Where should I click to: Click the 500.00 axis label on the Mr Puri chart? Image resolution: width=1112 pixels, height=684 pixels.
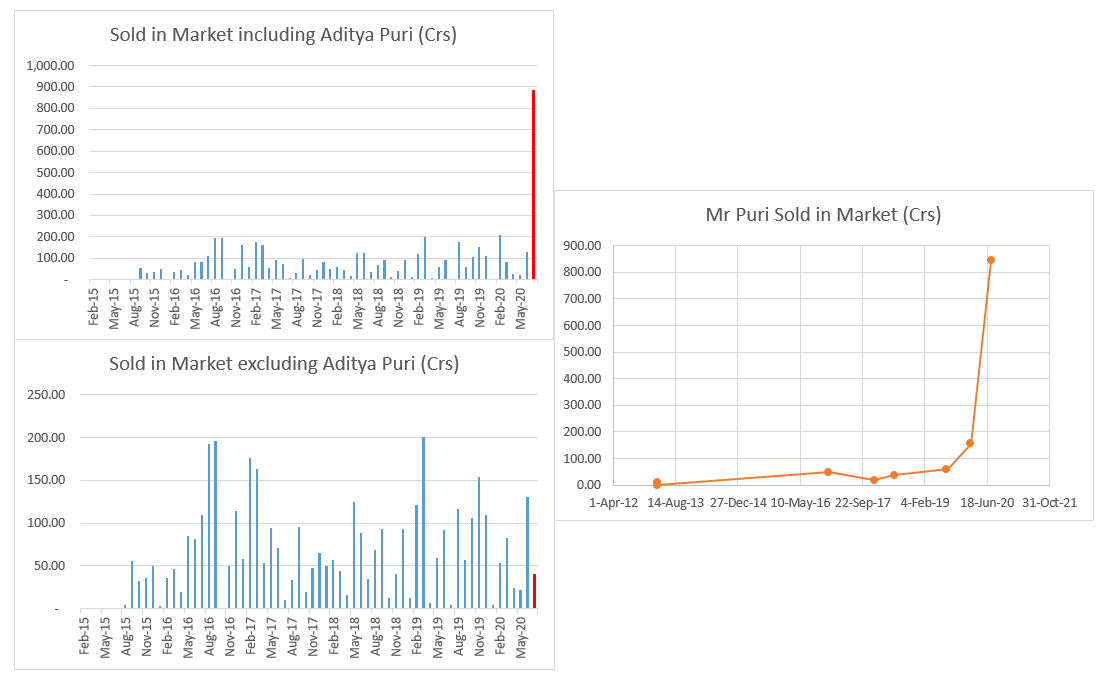(582, 352)
